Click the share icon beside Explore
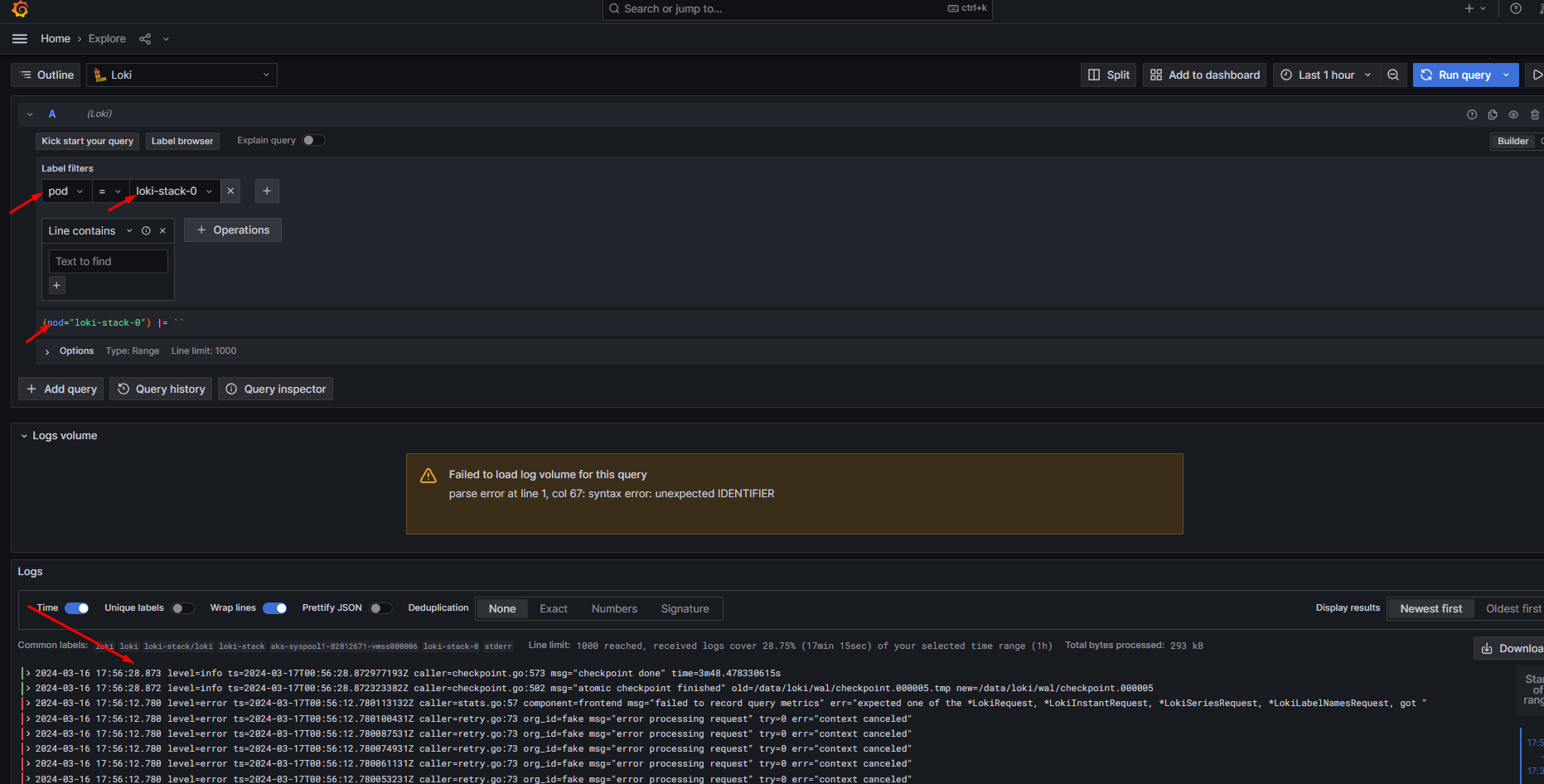 [x=145, y=39]
